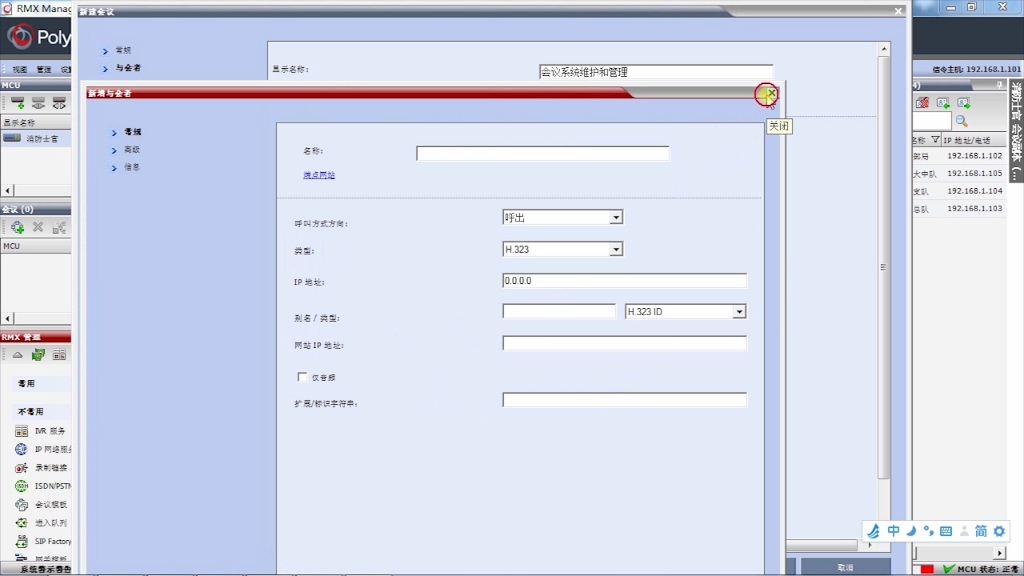Image resolution: width=1024 pixels, height=576 pixels.
Task: Close the 新增与会者 dialog with its X button
Action: pos(771,93)
